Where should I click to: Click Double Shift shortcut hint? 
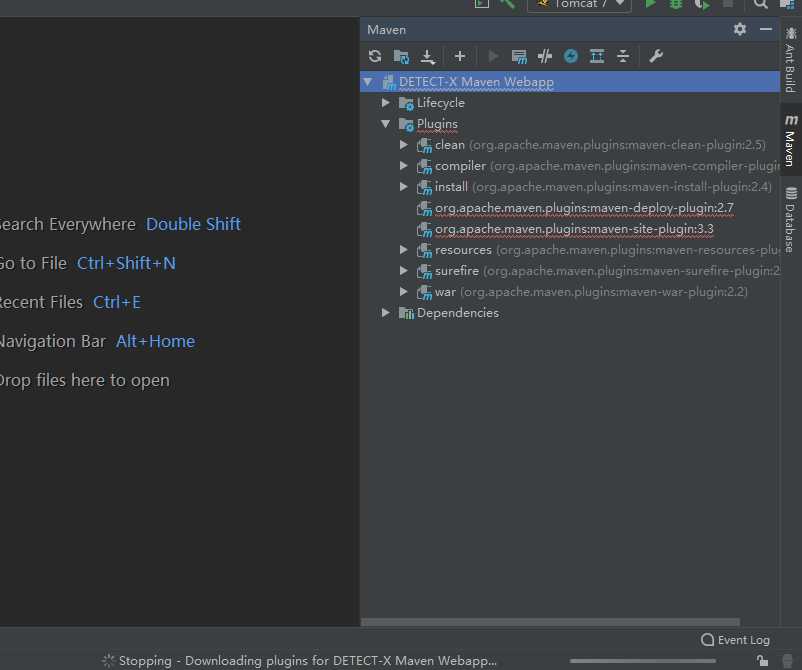click(193, 224)
